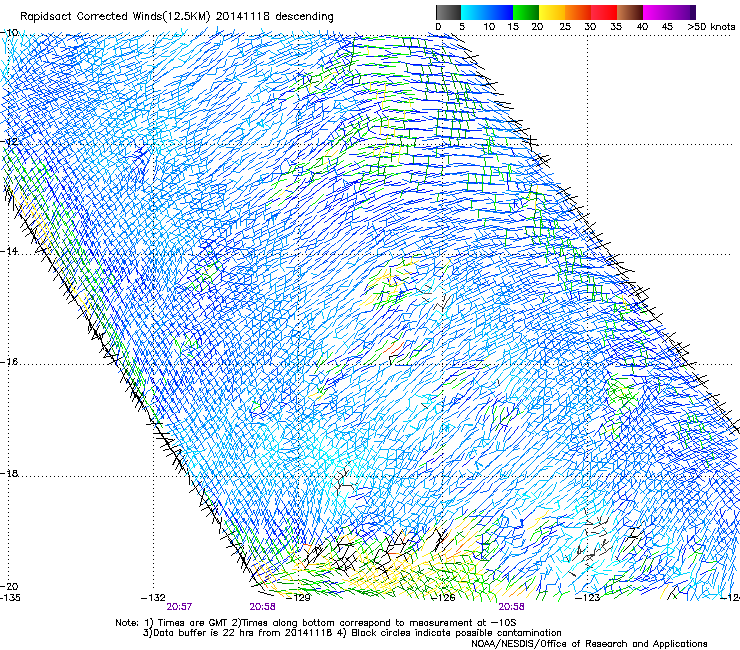Click the '-123' longitude axis label
Viewport: 740px width, 650px height.
click(588, 598)
